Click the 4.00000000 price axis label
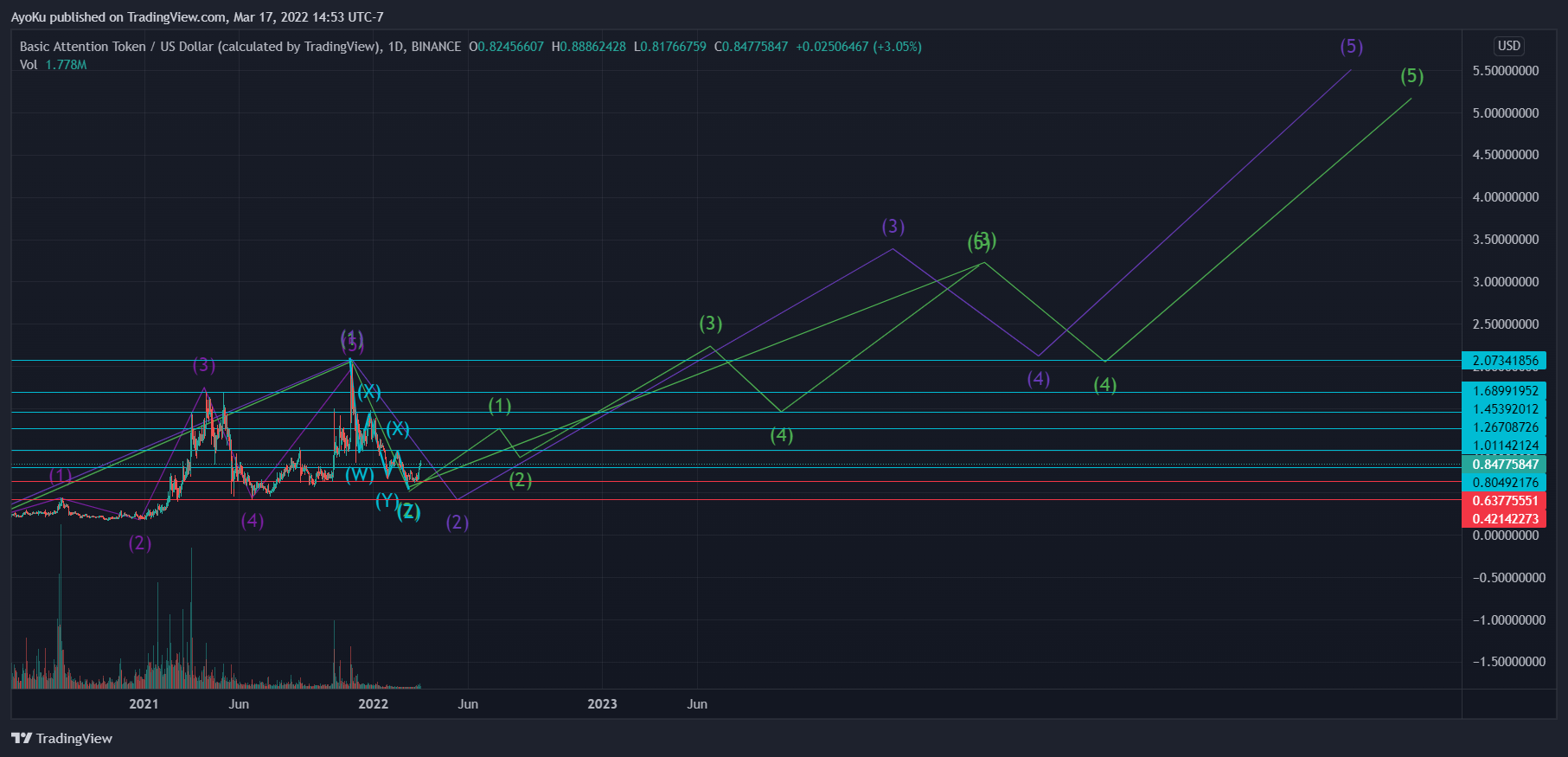This screenshot has width=1568, height=757. (1506, 197)
